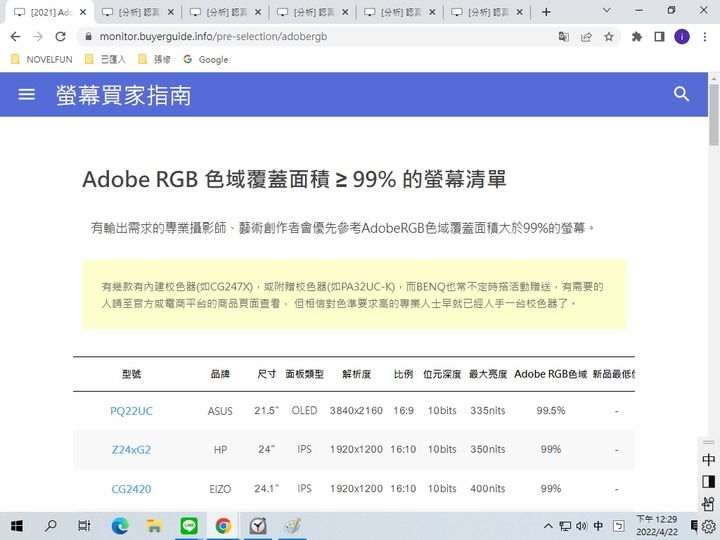Reload the current page
The width and height of the screenshot is (720, 540).
click(60, 37)
